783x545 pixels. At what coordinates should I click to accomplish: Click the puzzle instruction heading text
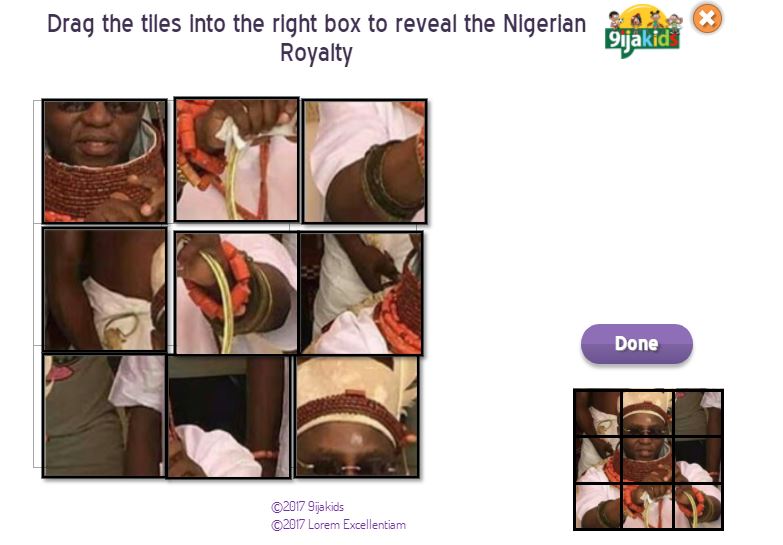point(317,38)
